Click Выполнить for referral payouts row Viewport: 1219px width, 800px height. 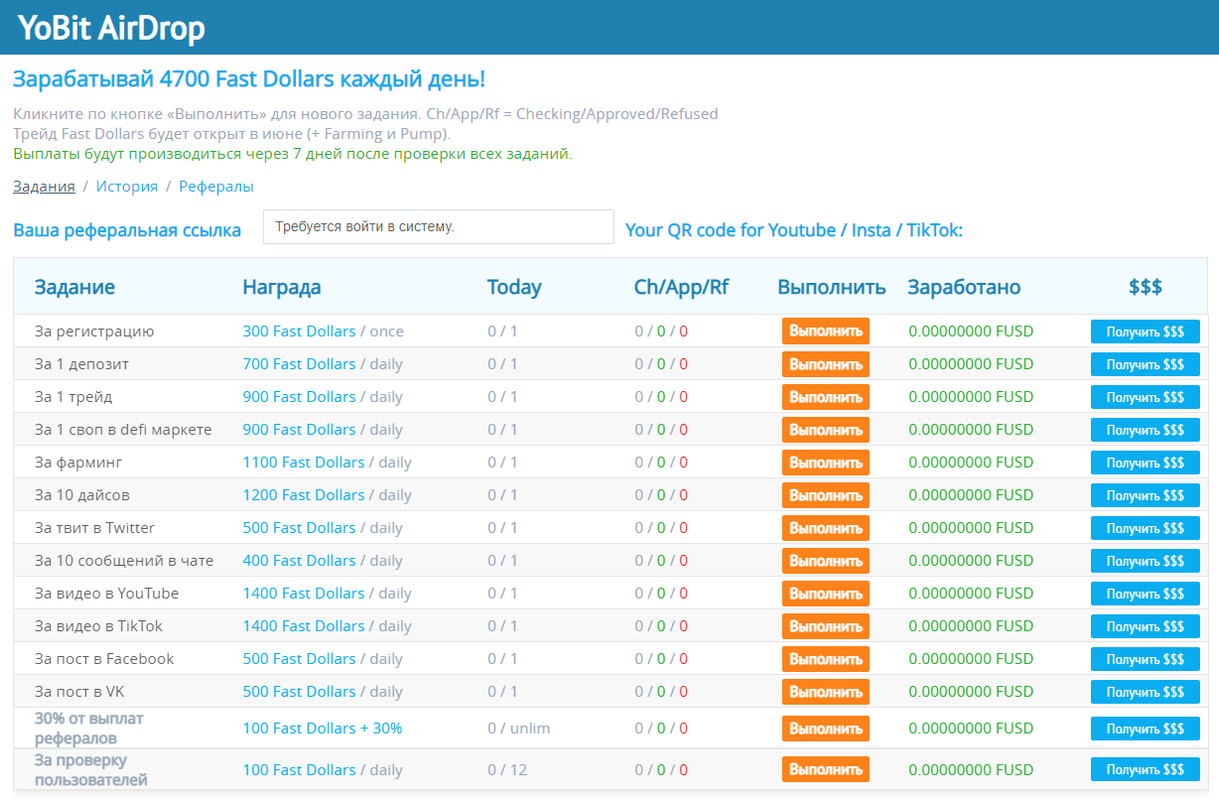click(825, 729)
